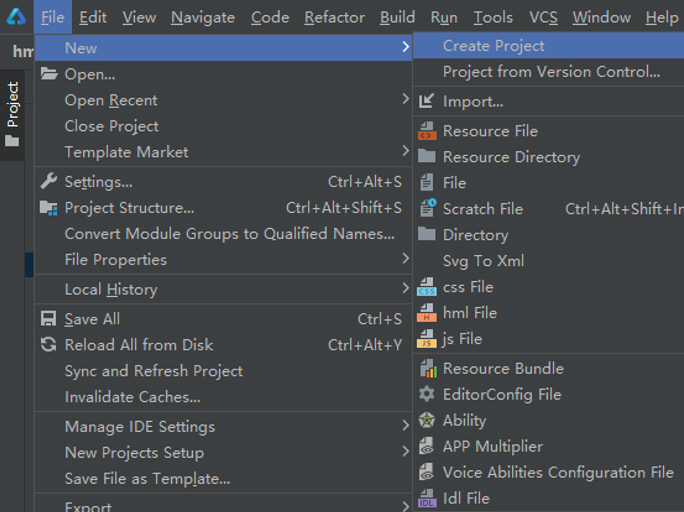Click the css File icon
The width and height of the screenshot is (684, 512).
point(427,287)
